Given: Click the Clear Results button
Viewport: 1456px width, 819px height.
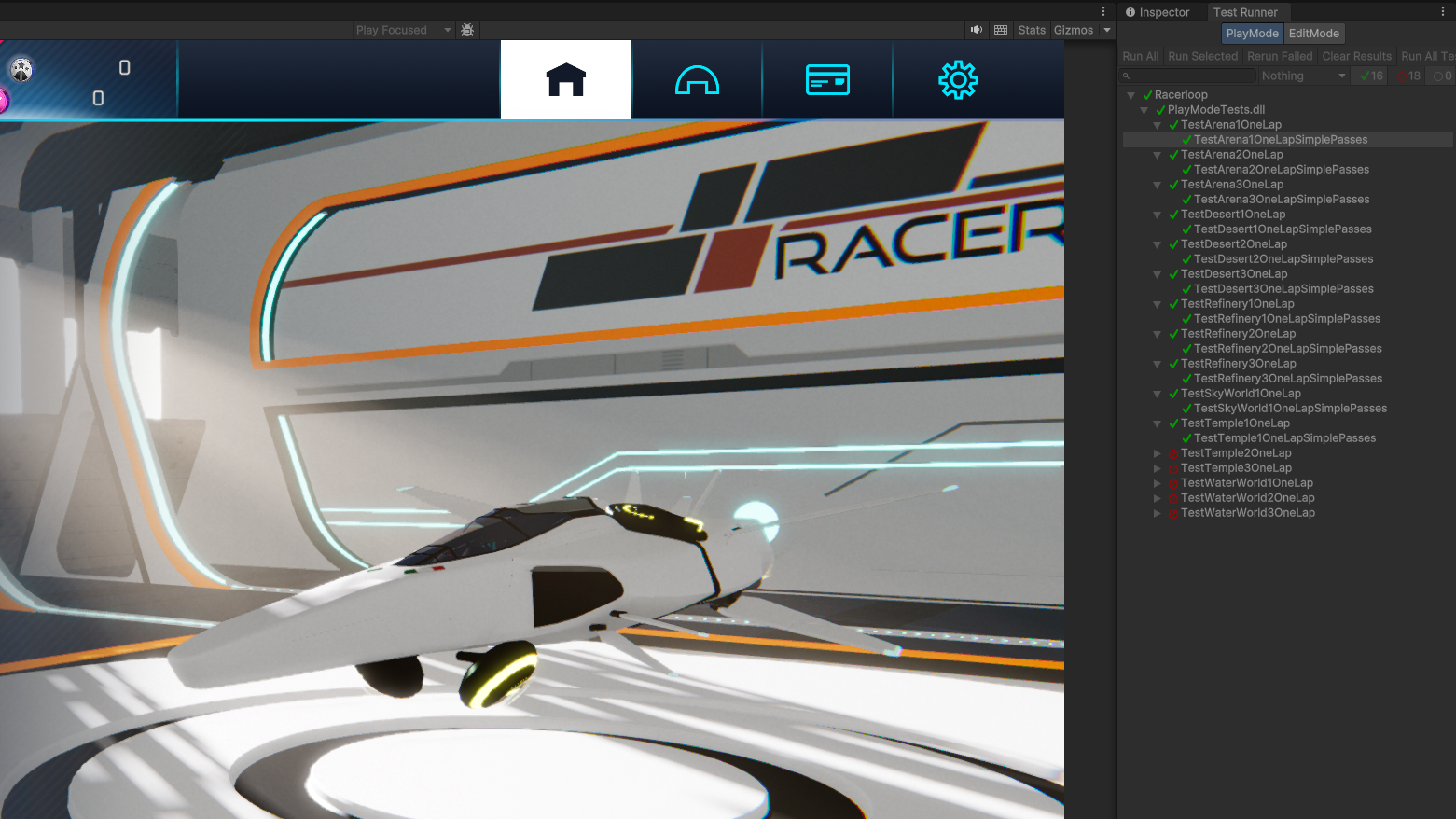Looking at the screenshot, I should tap(1357, 56).
